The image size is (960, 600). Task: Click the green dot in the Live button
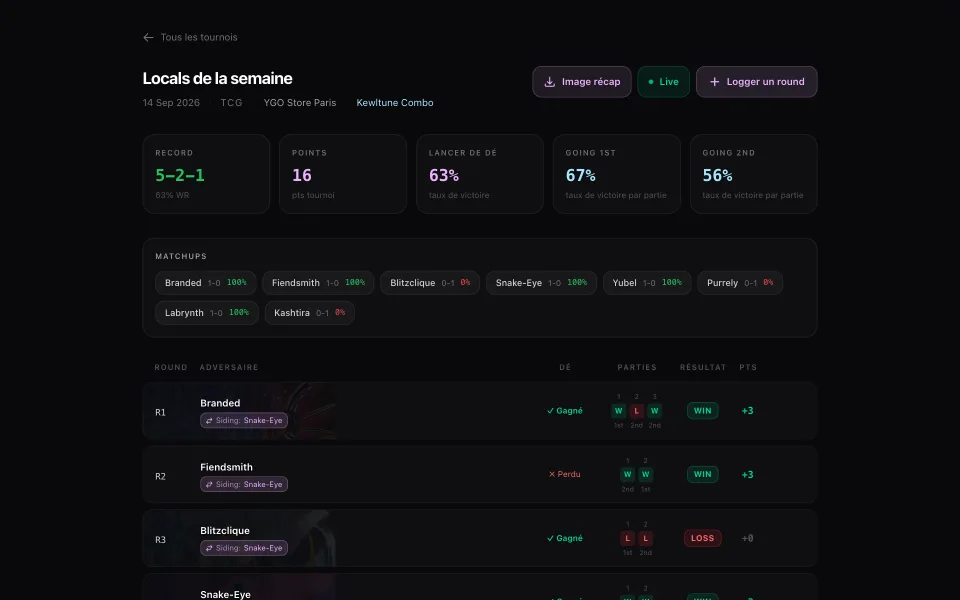pyautogui.click(x=651, y=82)
